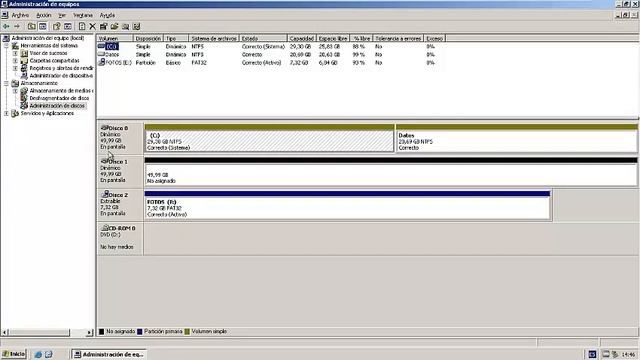Viewport: 640px width, 360px height.
Task: Sort by the Espacio libre column header
Action: tap(333, 38)
